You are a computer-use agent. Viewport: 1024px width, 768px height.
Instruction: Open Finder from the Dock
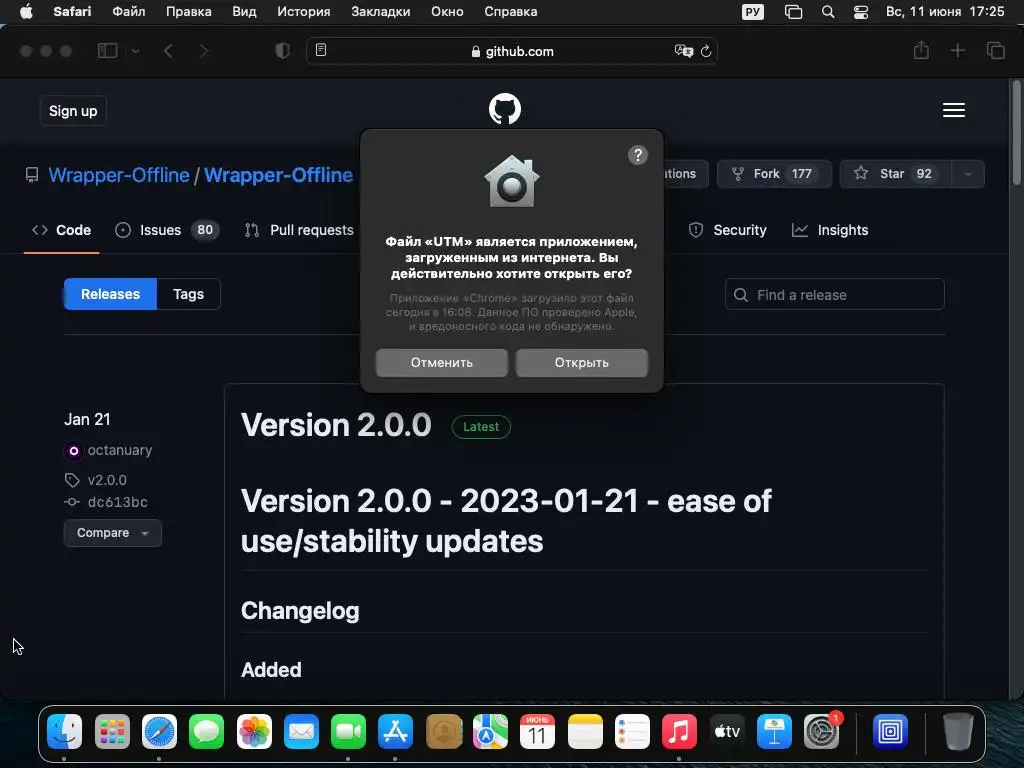click(64, 731)
